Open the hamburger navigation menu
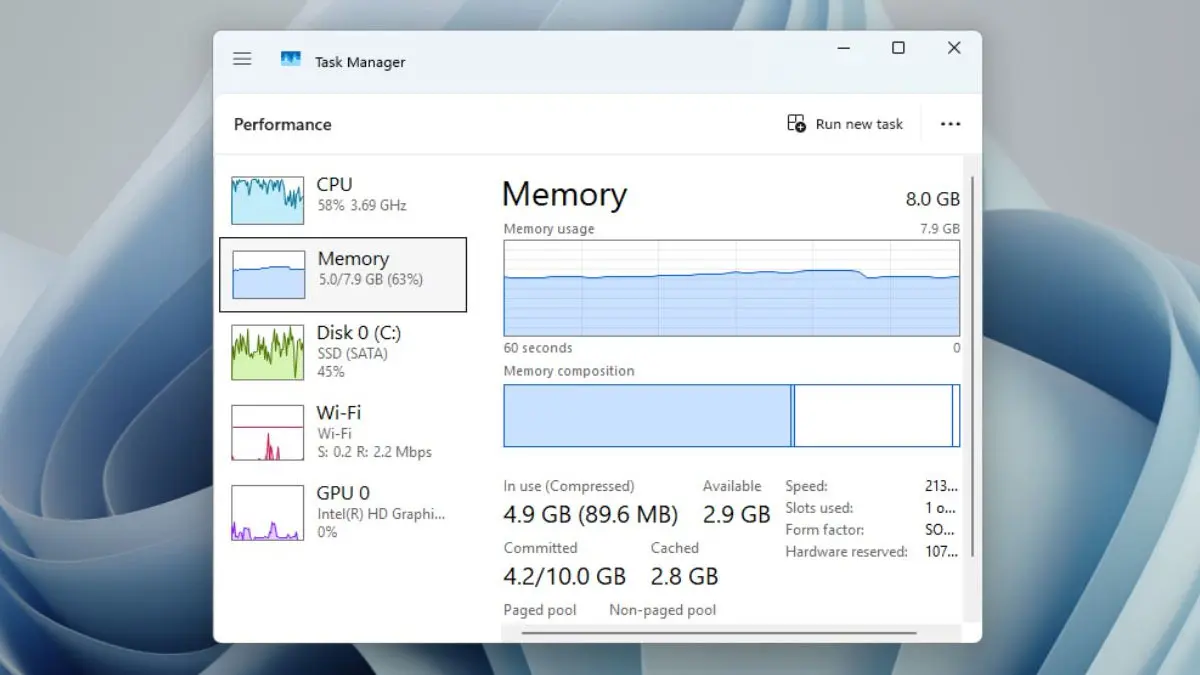This screenshot has height=675, width=1200. click(x=242, y=59)
